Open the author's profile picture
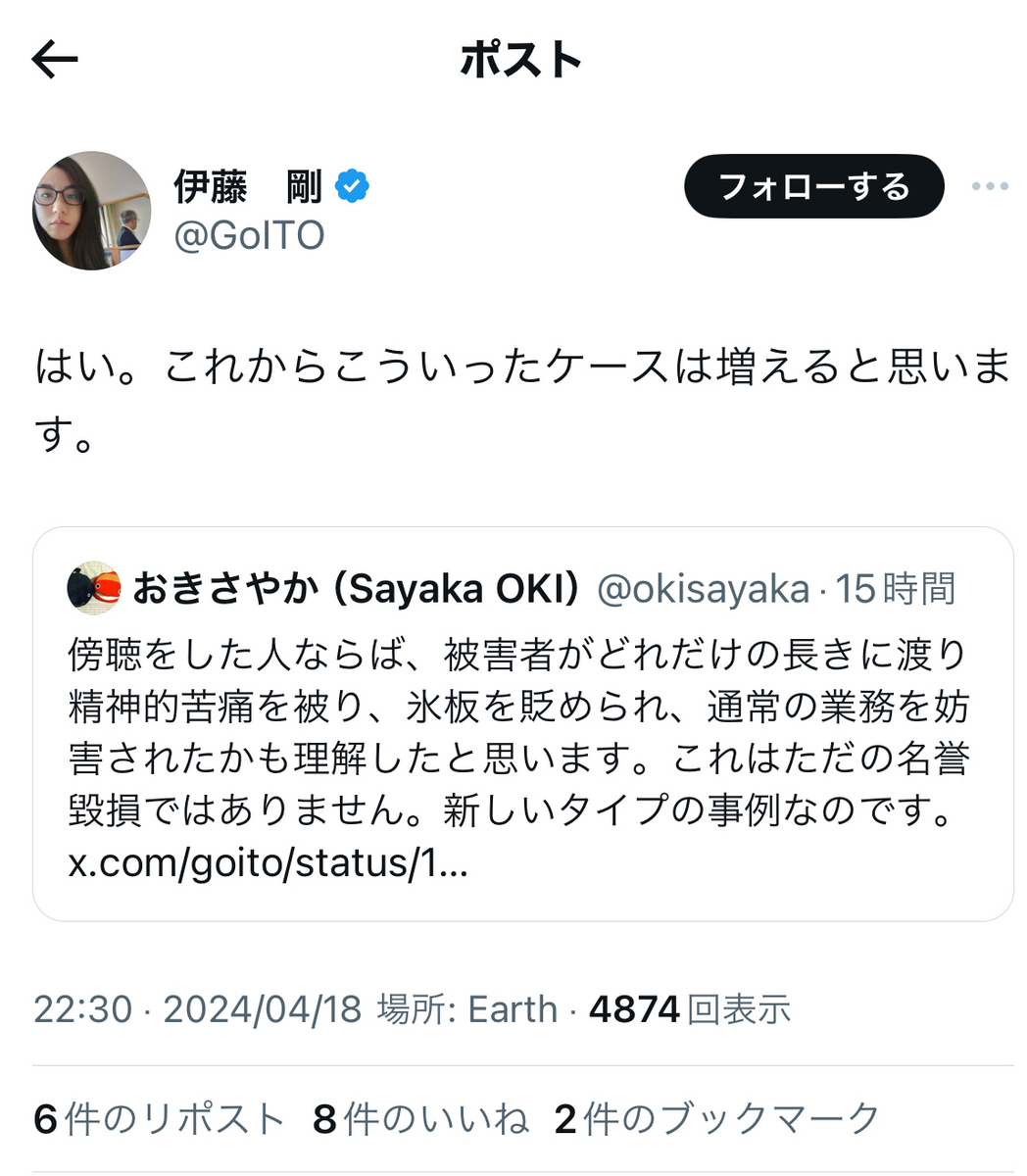This screenshot has height=1176, width=1027. (92, 211)
